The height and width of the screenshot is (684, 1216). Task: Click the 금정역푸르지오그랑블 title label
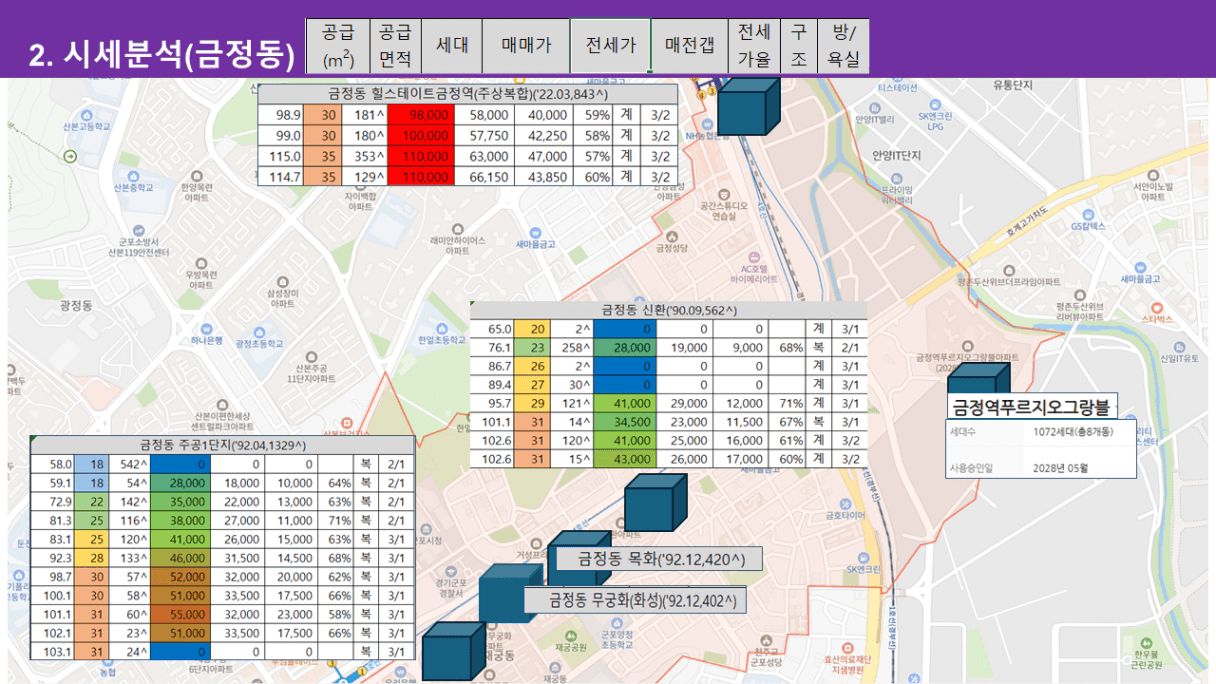1031,407
